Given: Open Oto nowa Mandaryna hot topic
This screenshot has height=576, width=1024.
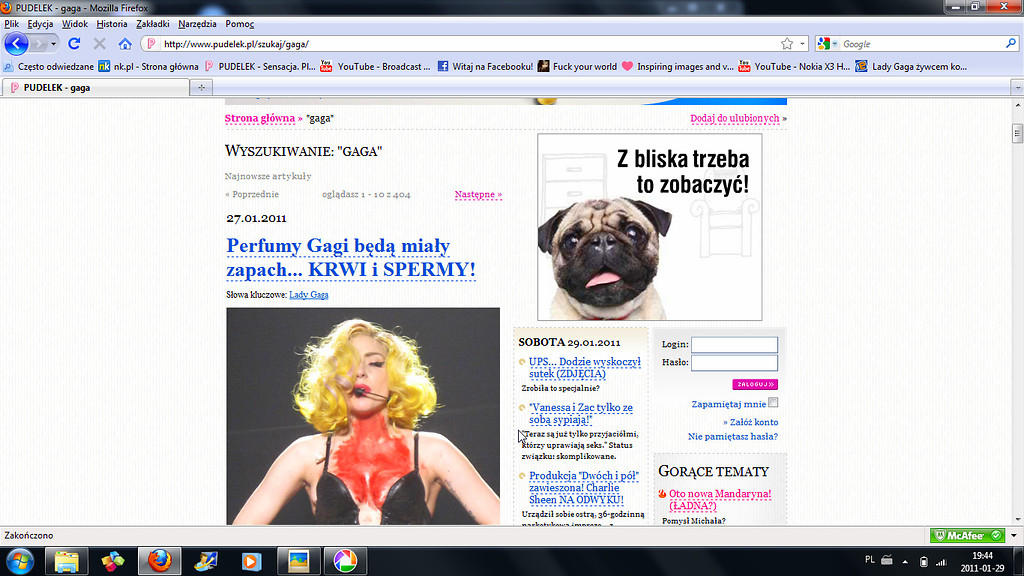Looking at the screenshot, I should (720, 500).
